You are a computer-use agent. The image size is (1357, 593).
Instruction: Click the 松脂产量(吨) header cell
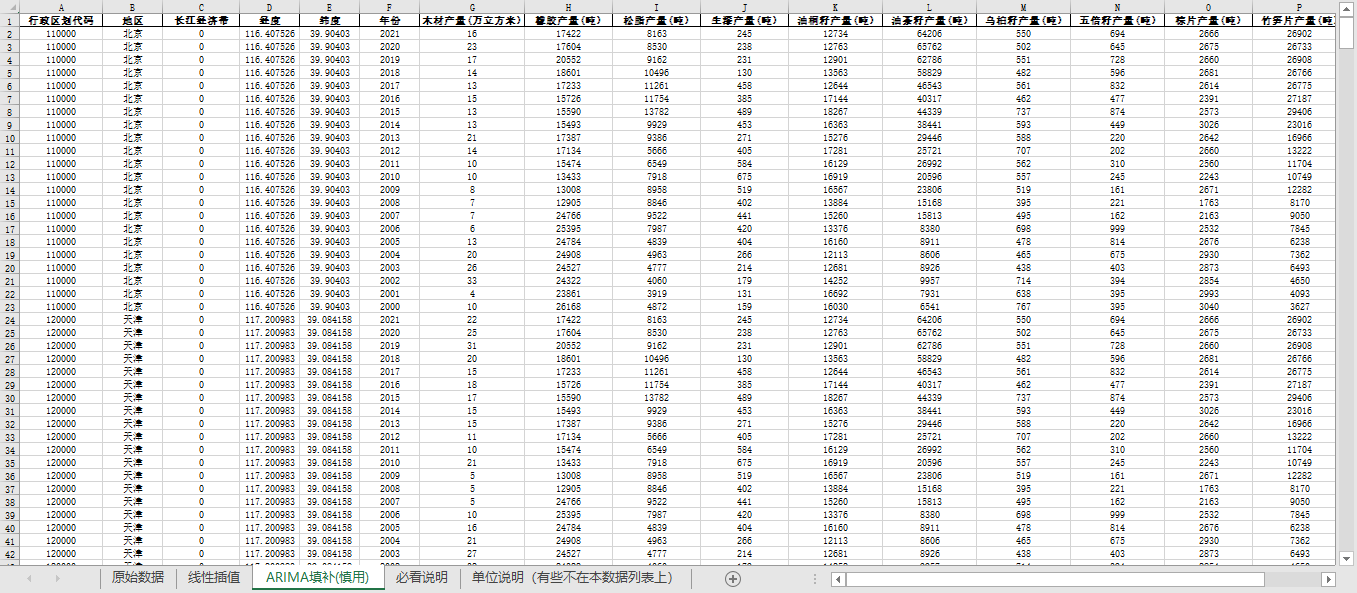[656, 20]
